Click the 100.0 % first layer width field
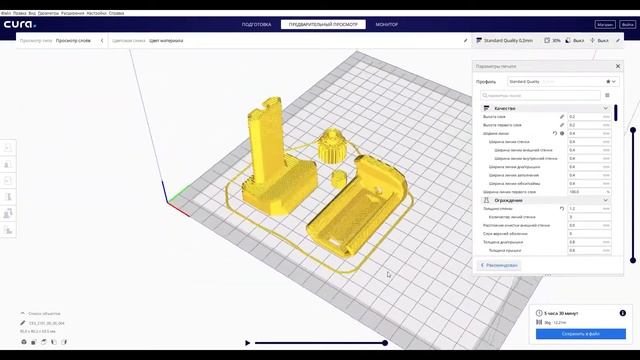This screenshot has width=640, height=360. (589, 192)
